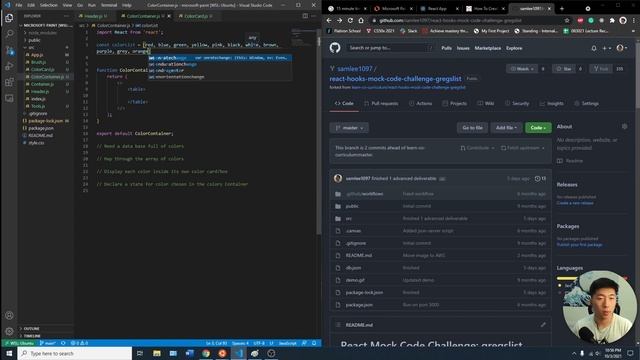Open the Accounts icon in VS Code activity bar
Image resolution: width=640 pixels, height=360 pixels.
point(9,315)
